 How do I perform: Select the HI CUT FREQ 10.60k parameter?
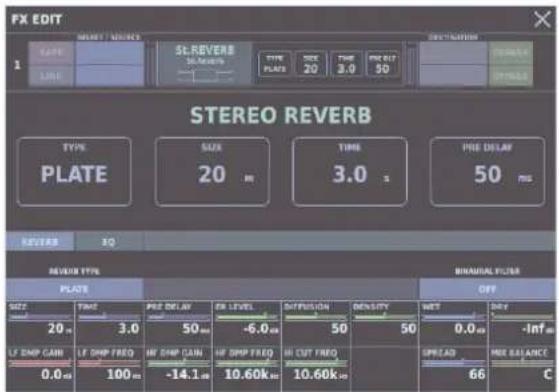[x=316, y=369]
